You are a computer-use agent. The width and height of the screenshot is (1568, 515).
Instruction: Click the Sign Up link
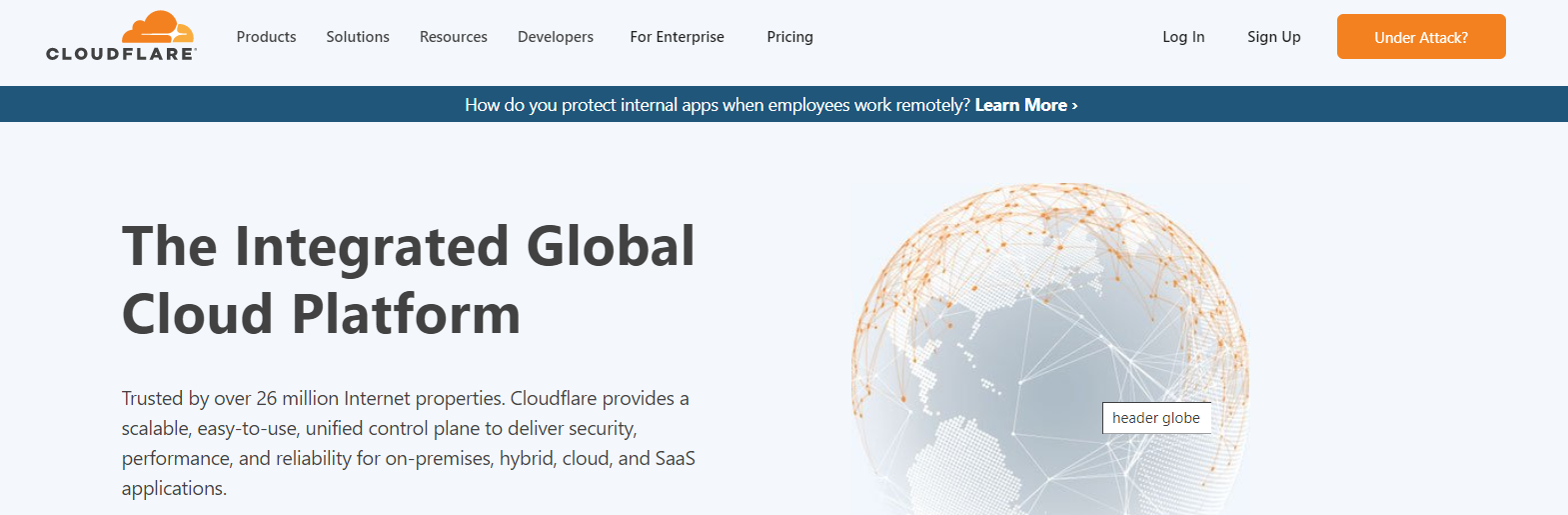1274,37
